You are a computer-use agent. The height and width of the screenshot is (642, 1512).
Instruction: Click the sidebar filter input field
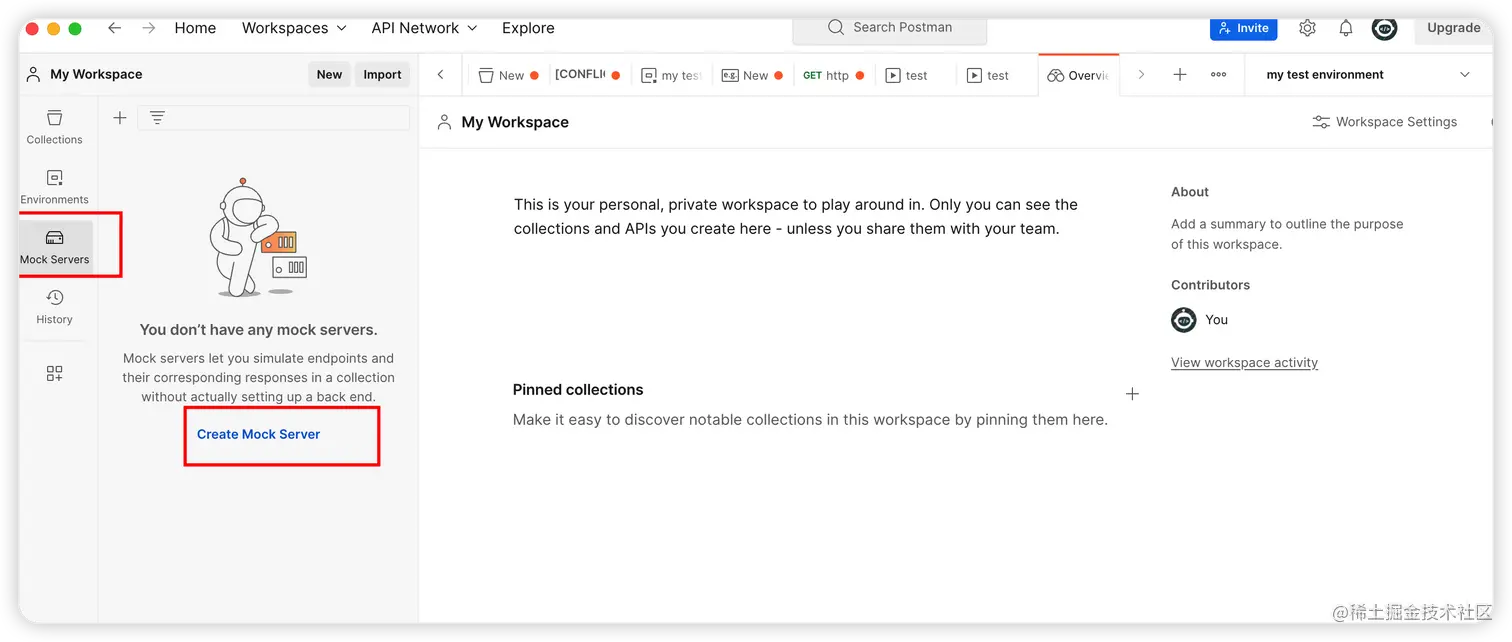click(273, 118)
